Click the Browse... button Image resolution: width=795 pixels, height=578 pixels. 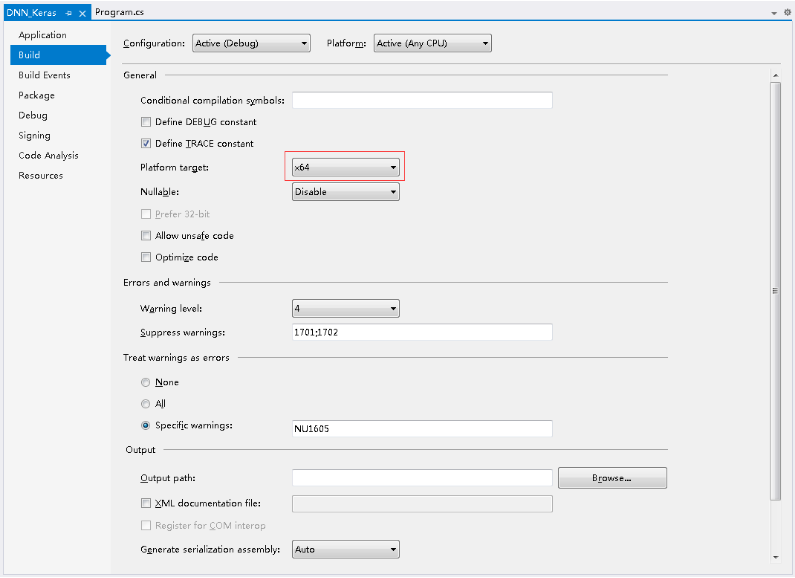click(x=612, y=478)
